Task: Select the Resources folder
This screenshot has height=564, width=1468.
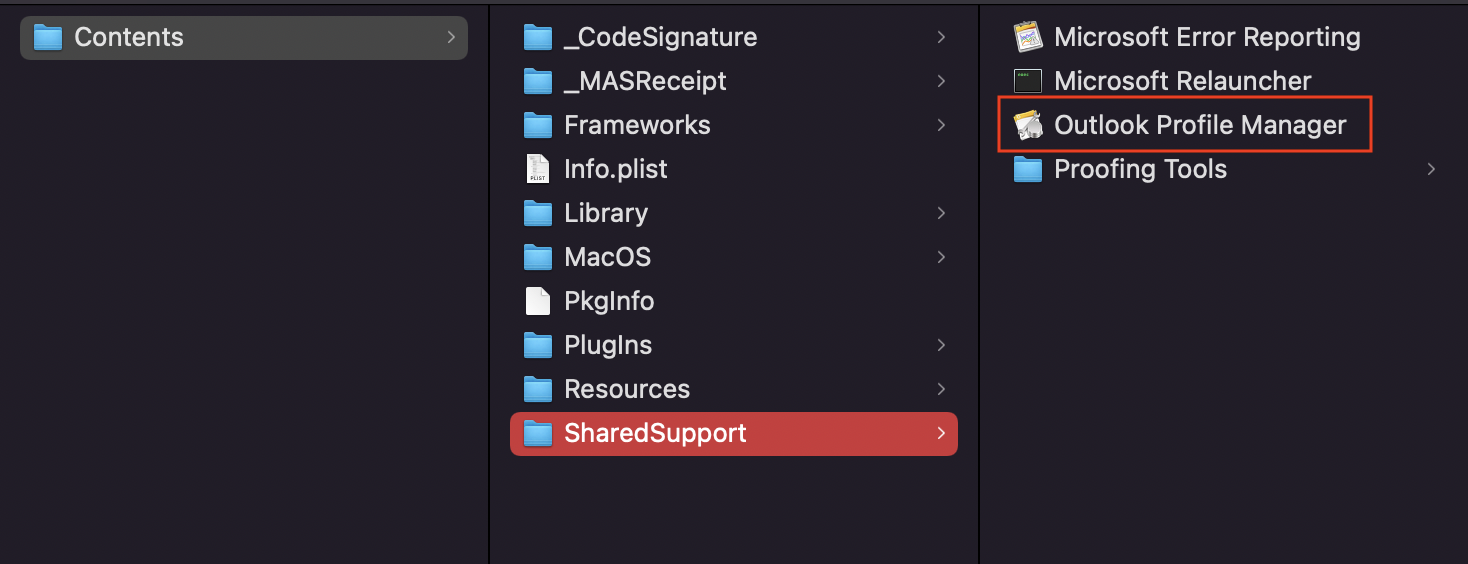Action: (626, 389)
